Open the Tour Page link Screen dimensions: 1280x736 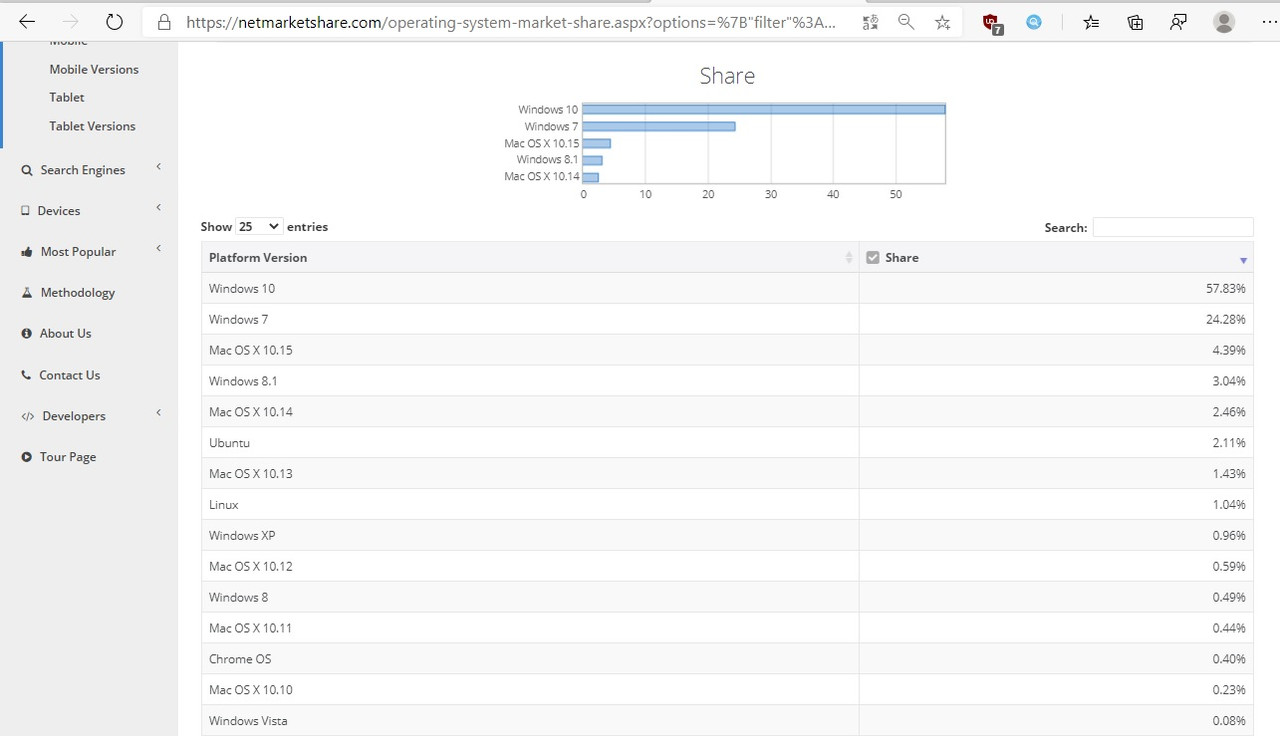coord(68,457)
